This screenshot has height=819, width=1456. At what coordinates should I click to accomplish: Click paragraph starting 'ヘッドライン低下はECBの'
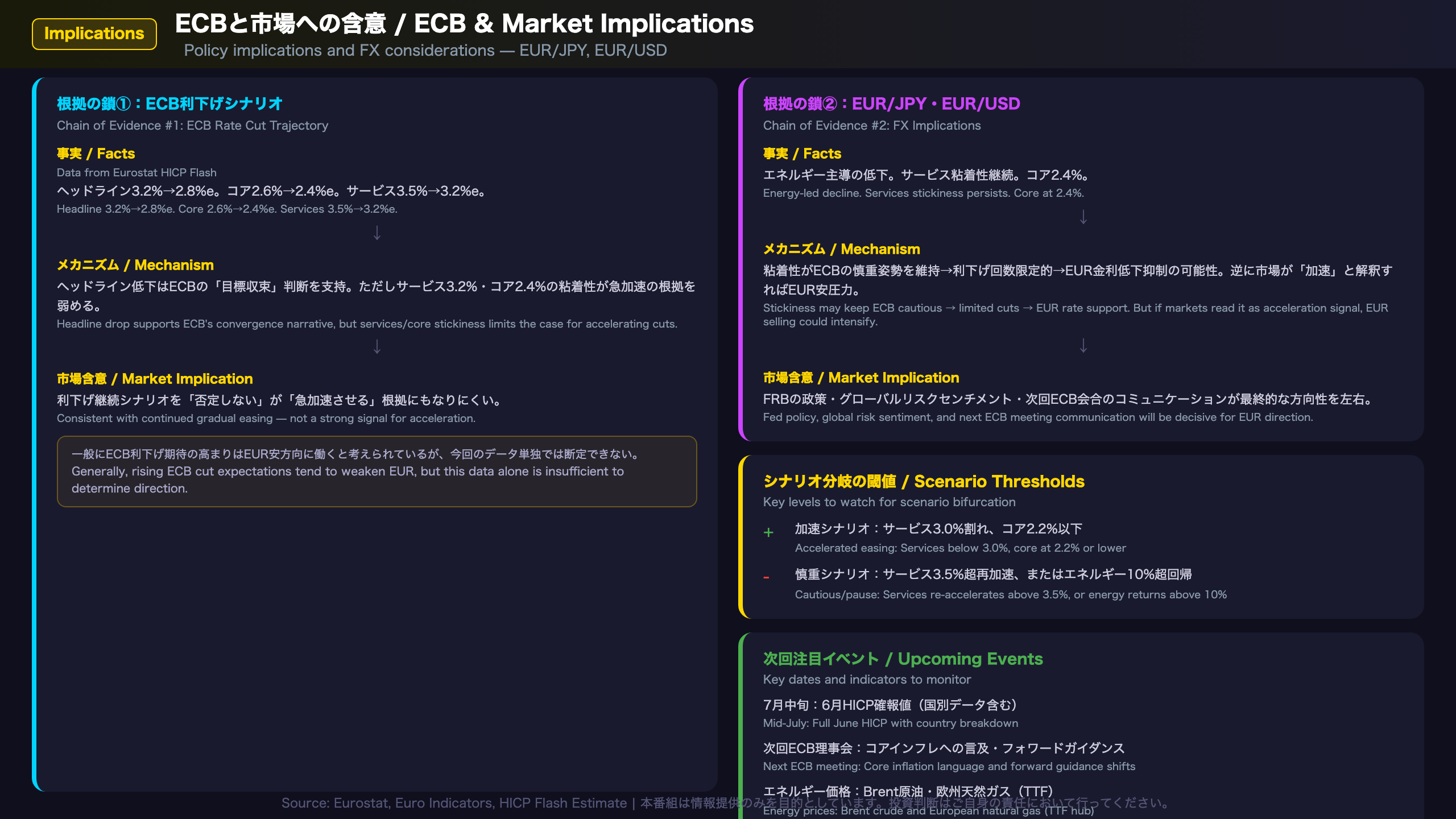pos(376,296)
